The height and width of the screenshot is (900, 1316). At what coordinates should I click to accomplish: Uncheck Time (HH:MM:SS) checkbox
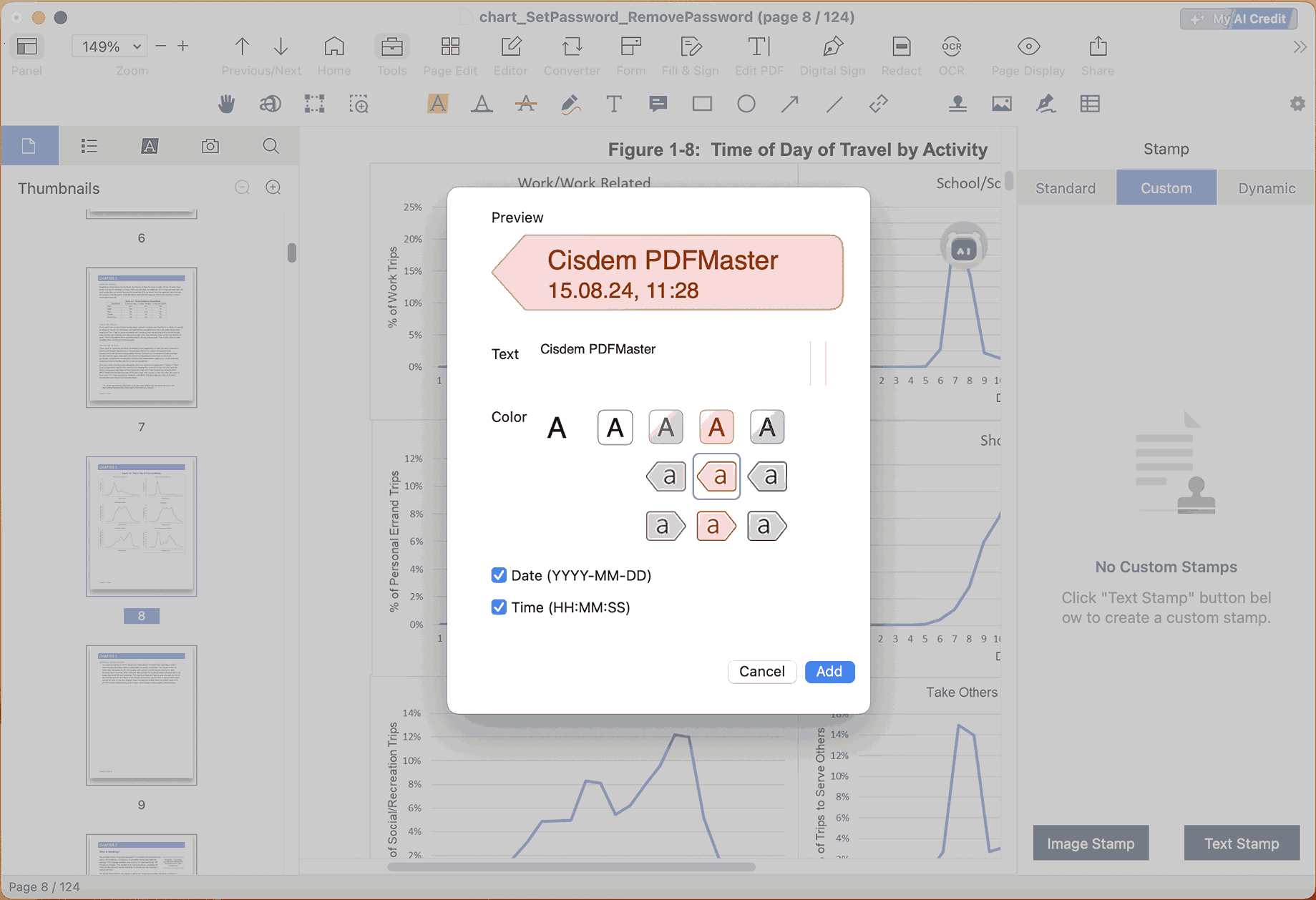pyautogui.click(x=499, y=607)
